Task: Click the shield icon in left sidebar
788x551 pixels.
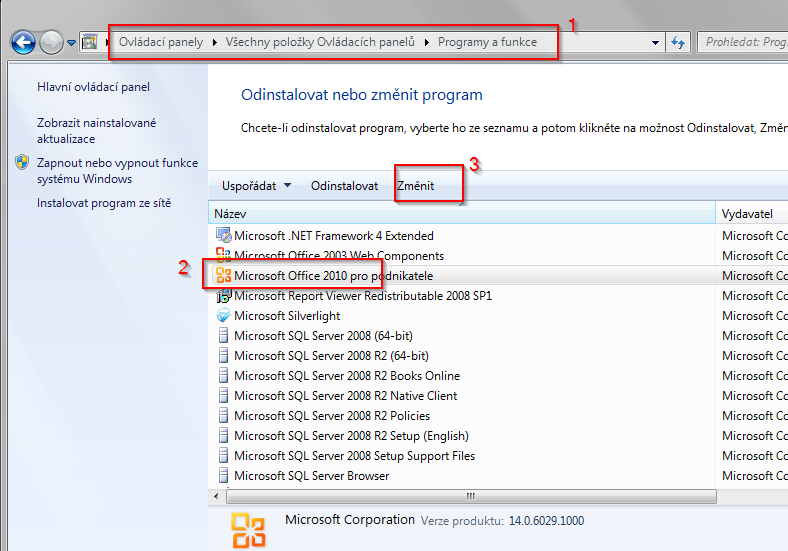Action: (x=22, y=162)
